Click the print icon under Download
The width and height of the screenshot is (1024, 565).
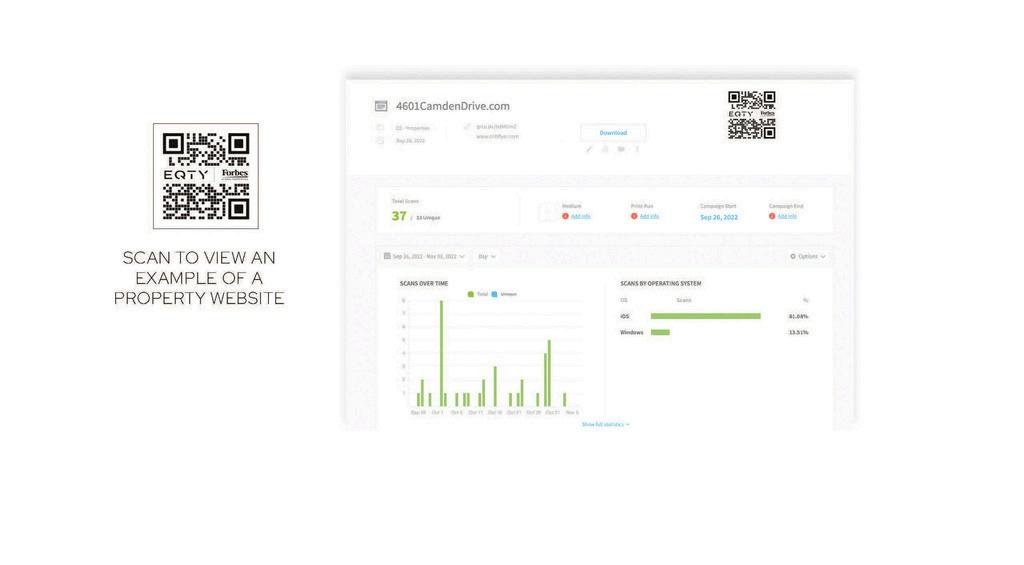(x=605, y=150)
